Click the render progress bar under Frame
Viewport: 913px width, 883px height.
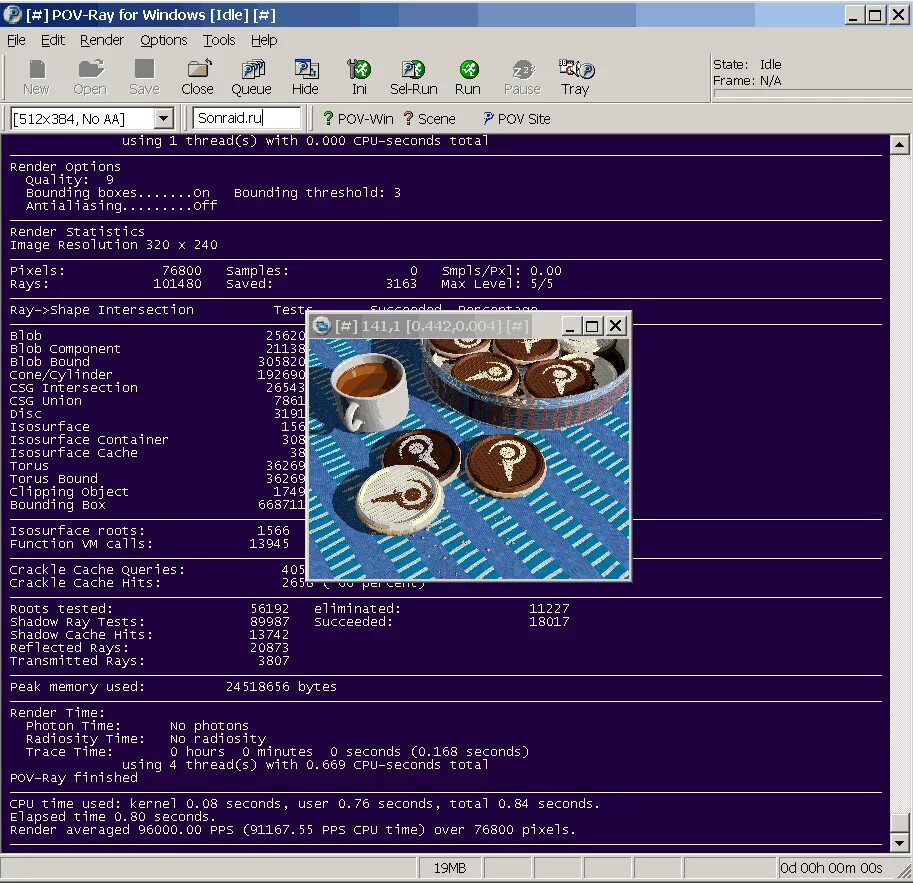[812, 94]
